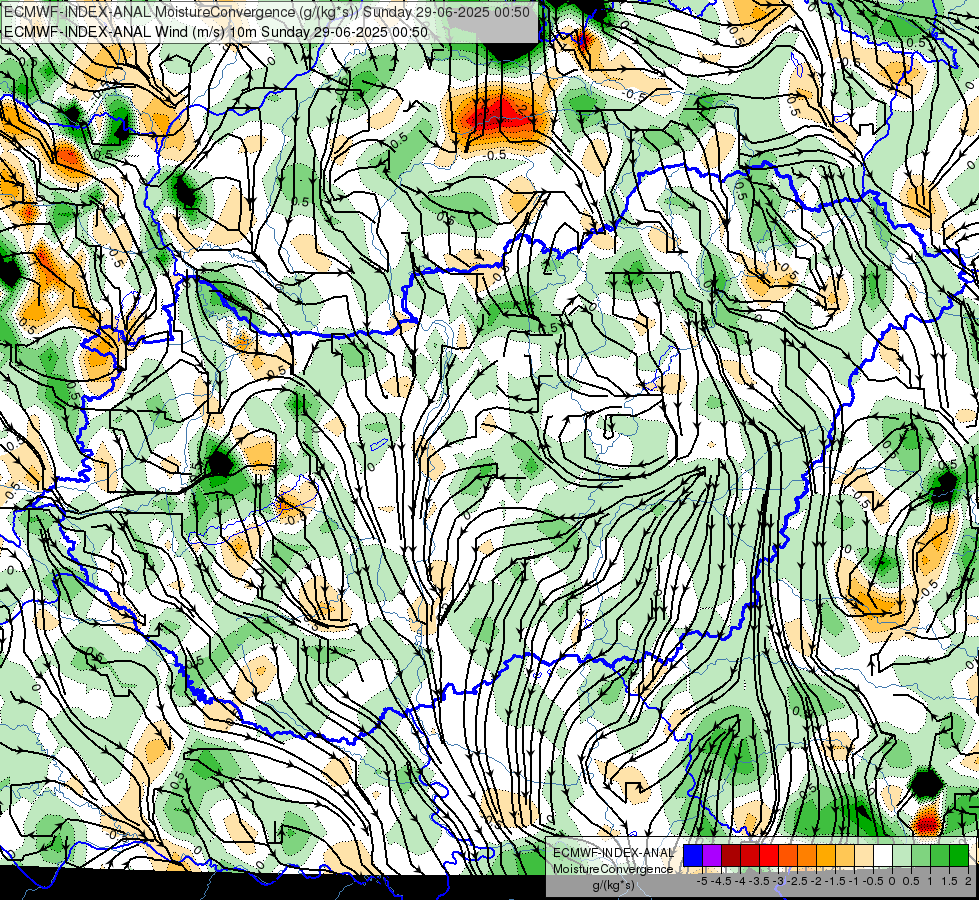
Task: Click the -4.5 tick label in legend
Action: (721, 881)
